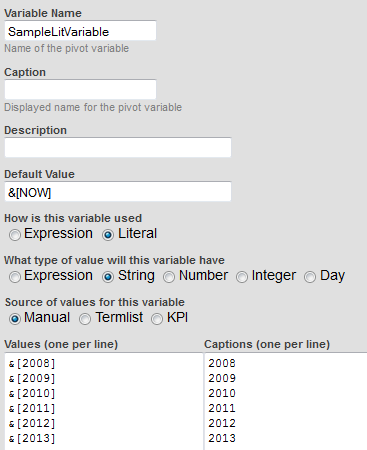
Task: Click the 2010 caption line
Action: point(222,393)
